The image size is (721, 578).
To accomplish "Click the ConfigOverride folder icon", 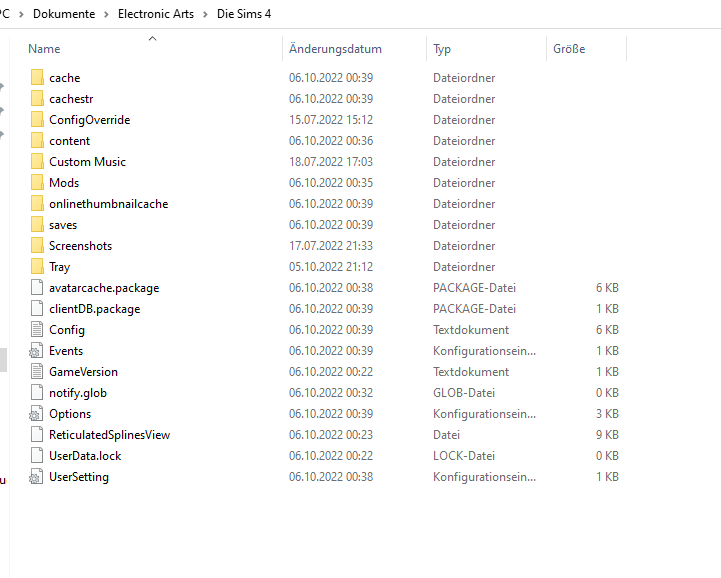I will pyautogui.click(x=37, y=120).
